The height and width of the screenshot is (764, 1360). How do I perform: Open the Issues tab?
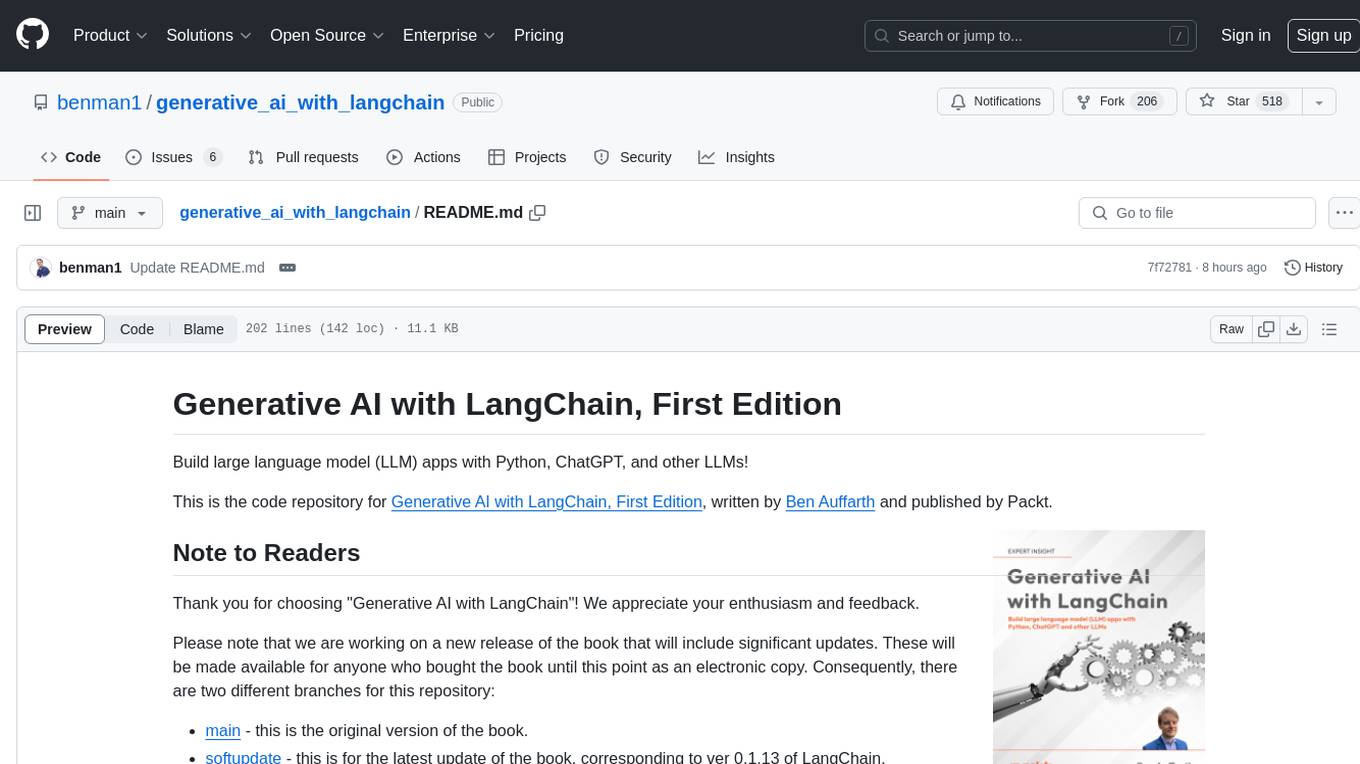[x=173, y=157]
